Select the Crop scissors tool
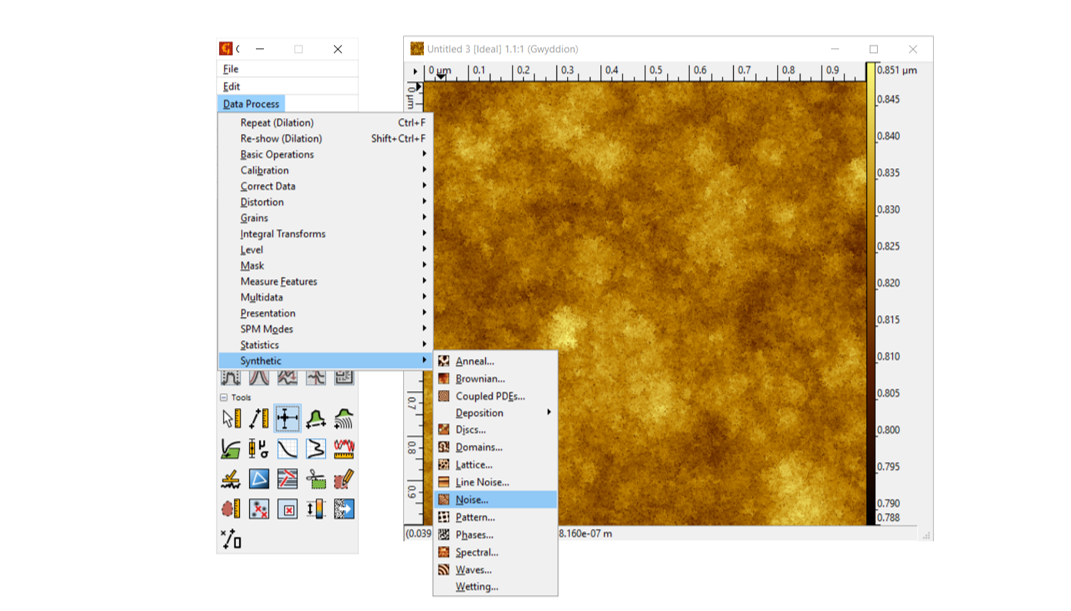The image size is (1071, 611). click(316, 480)
